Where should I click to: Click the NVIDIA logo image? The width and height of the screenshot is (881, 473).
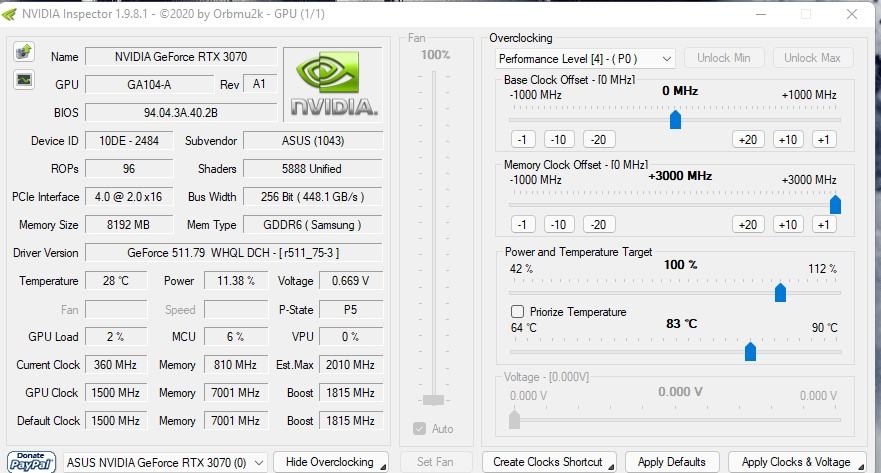tap(333, 84)
